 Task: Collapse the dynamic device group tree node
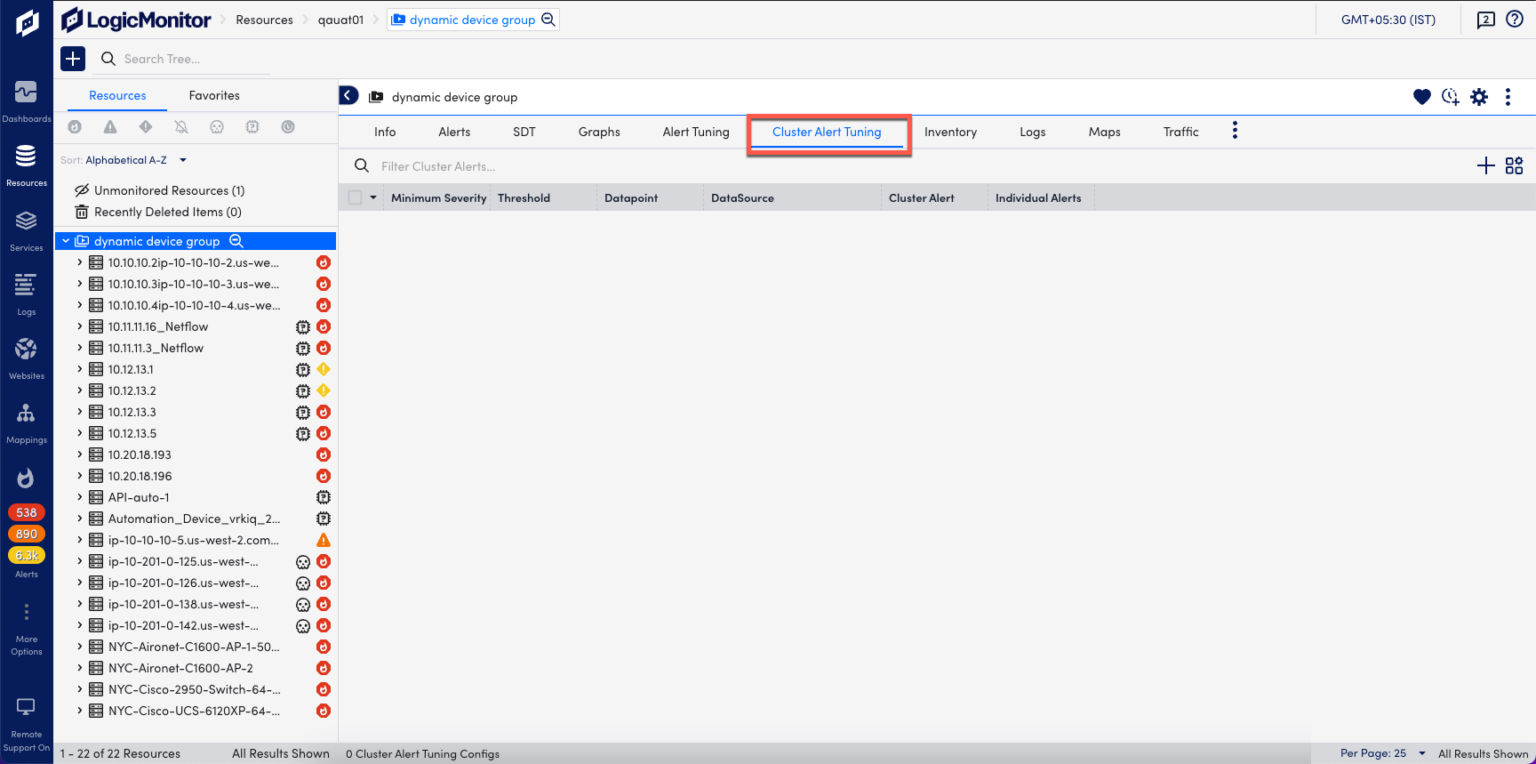[65, 240]
